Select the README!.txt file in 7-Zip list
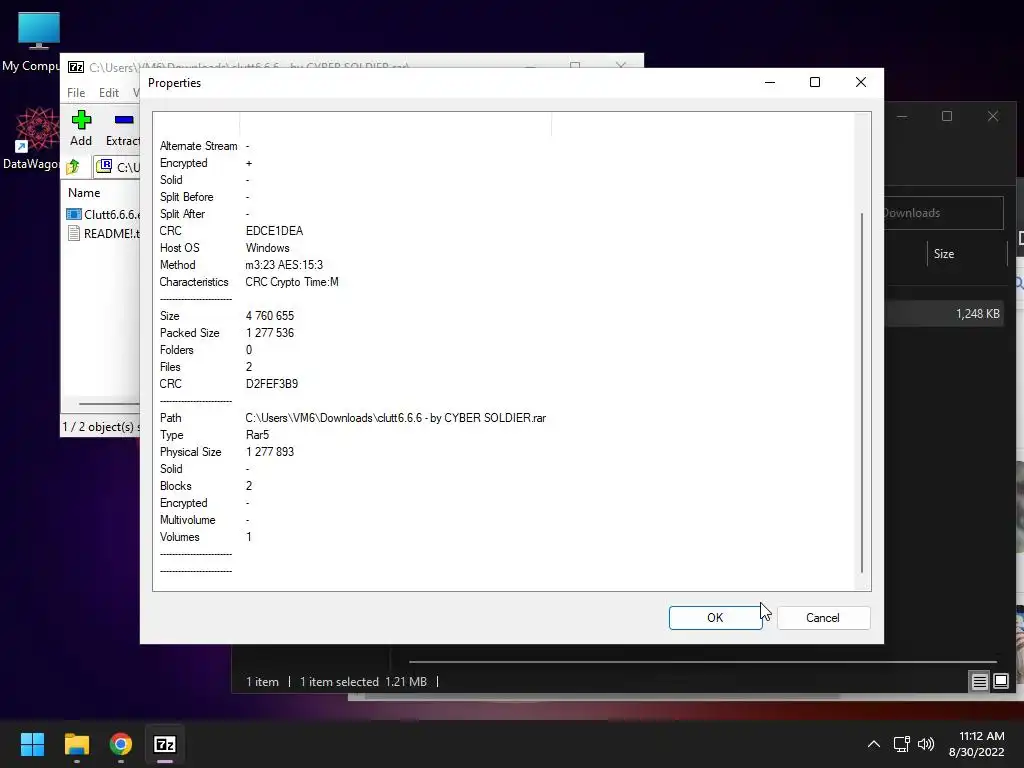The height and width of the screenshot is (768, 1024). [103, 233]
